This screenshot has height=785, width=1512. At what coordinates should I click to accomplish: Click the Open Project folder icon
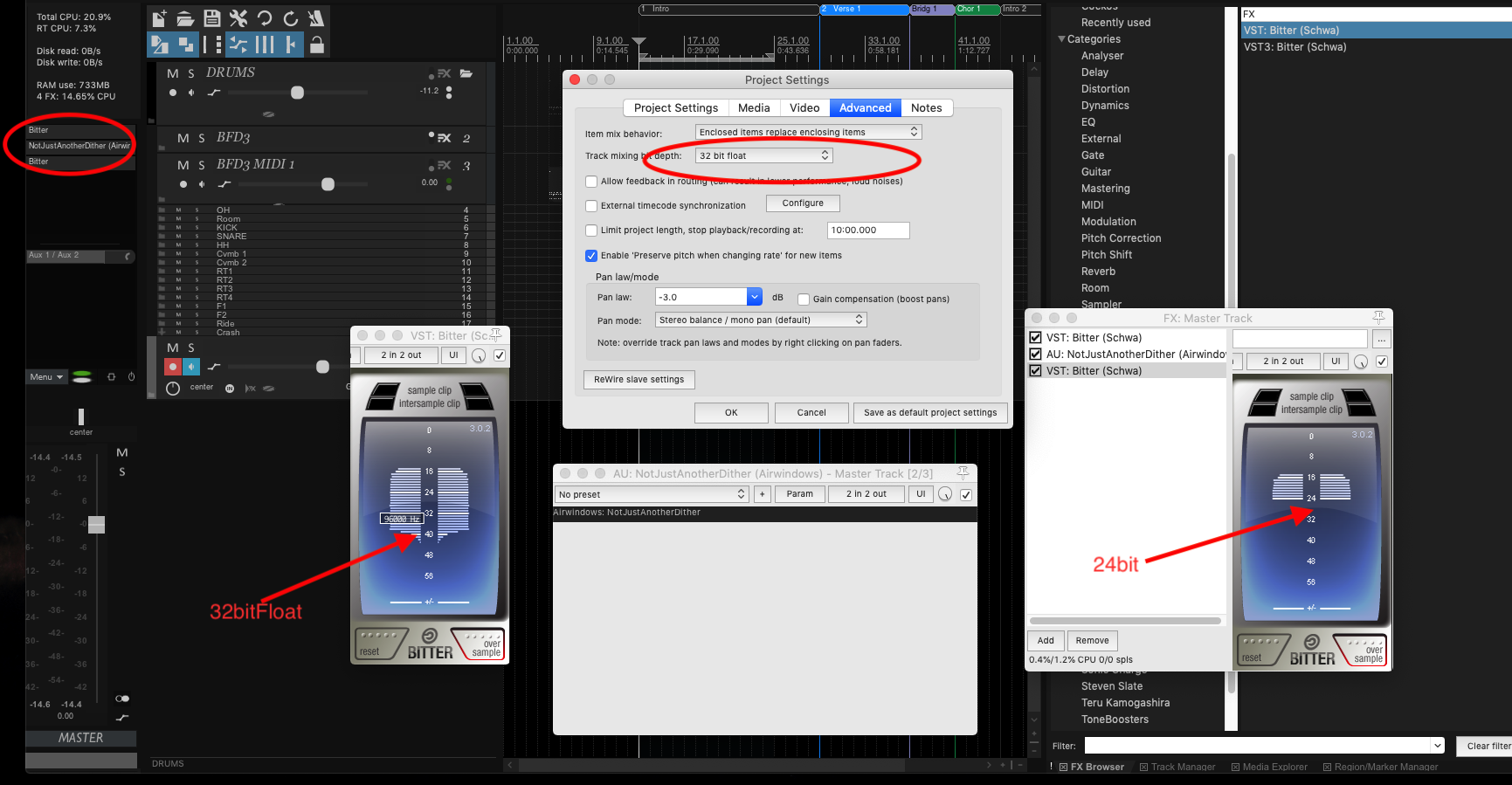pyautogui.click(x=185, y=18)
